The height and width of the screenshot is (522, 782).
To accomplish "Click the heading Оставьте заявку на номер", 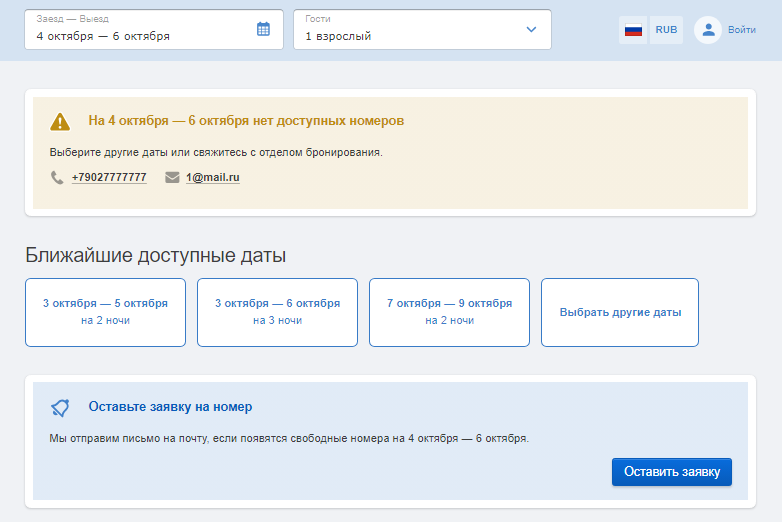I will click(x=170, y=407).
